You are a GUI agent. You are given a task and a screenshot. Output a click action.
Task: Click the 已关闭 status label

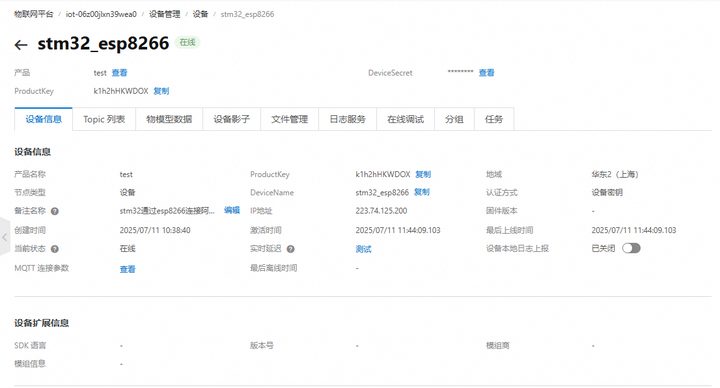pyautogui.click(x=603, y=248)
